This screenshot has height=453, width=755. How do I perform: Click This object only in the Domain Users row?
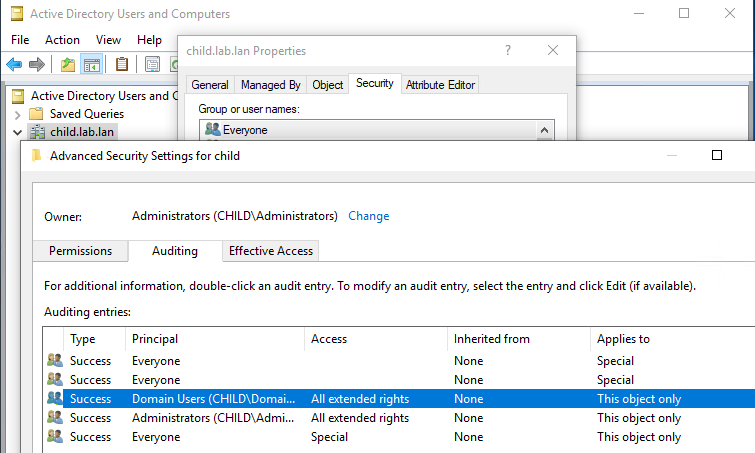tap(639, 399)
